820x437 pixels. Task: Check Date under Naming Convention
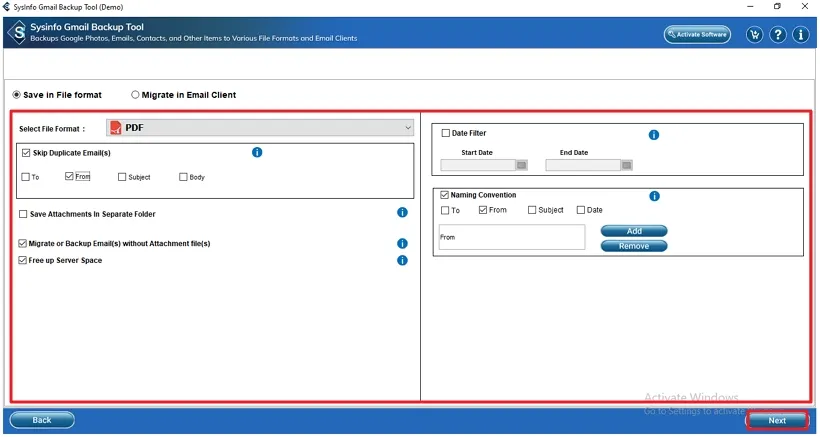[580, 210]
